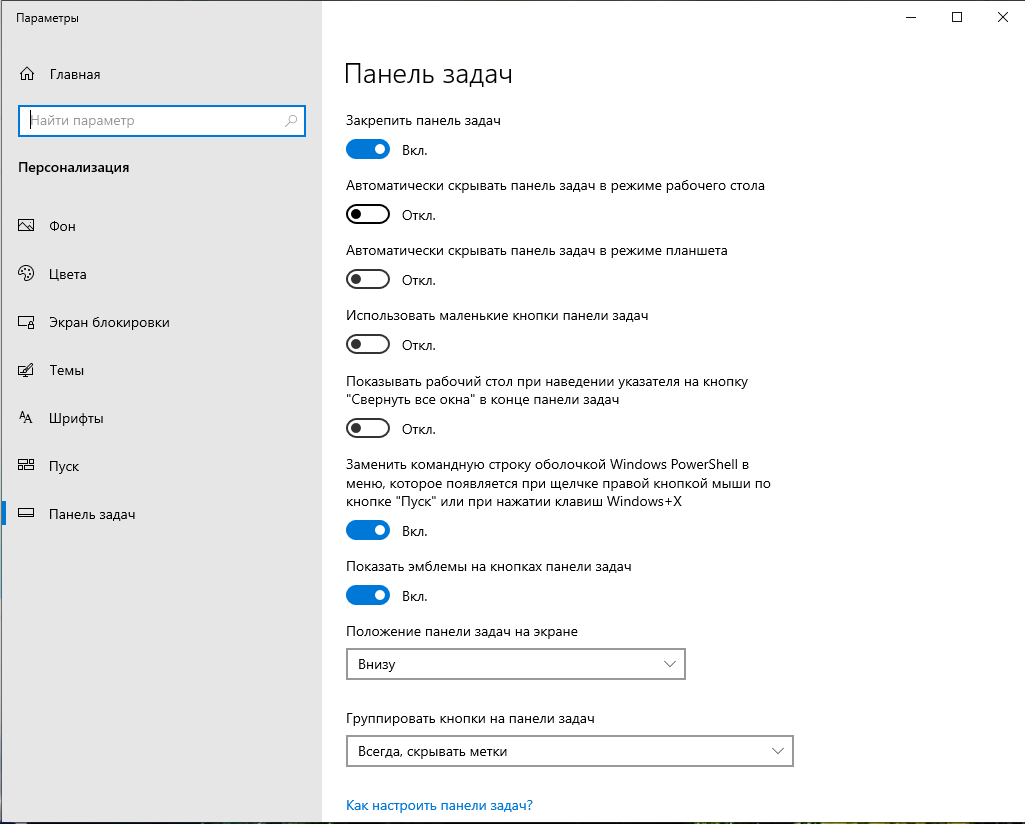Screen dimensions: 1025x824
Task: Click the Темы brush icon
Action: (x=27, y=370)
